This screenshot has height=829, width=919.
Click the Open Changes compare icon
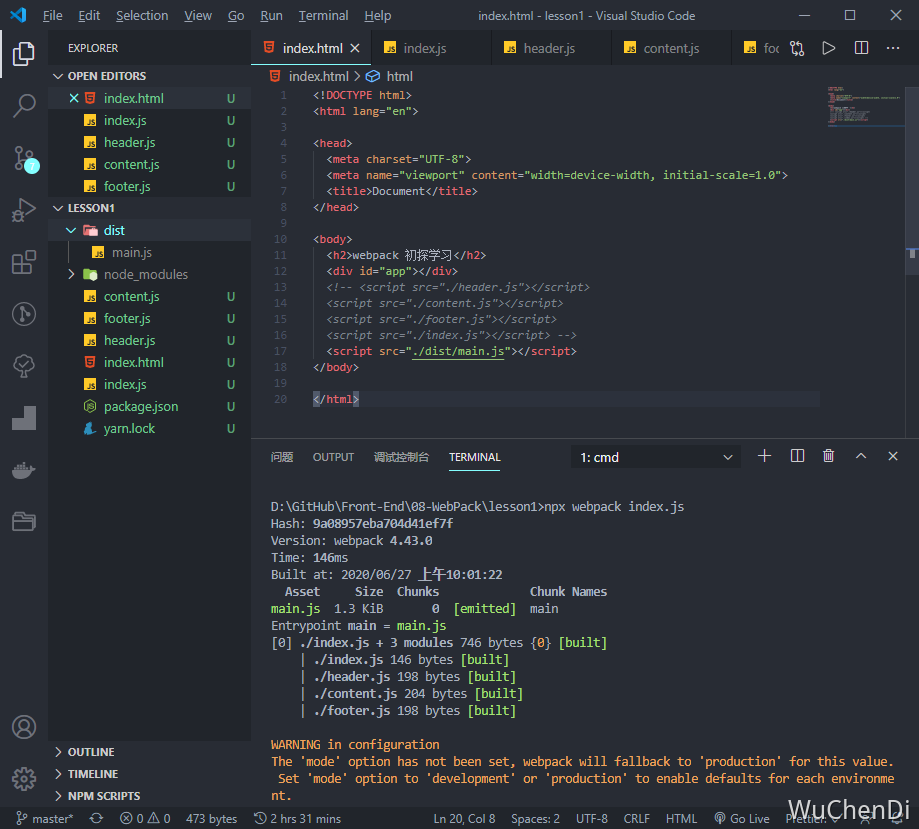click(x=797, y=48)
